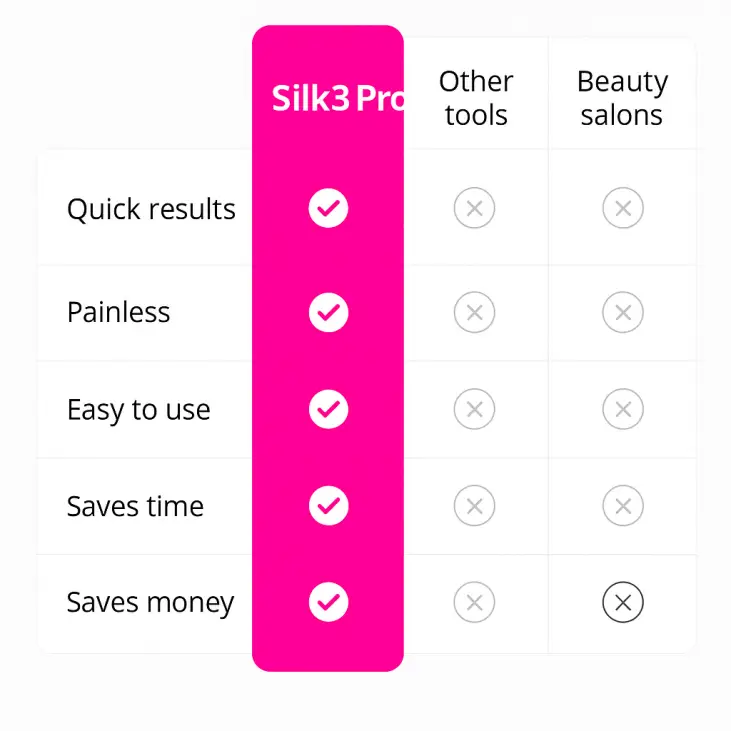Image resolution: width=731 pixels, height=731 pixels.
Task: Click the Quick results row label
Action: coord(151,209)
